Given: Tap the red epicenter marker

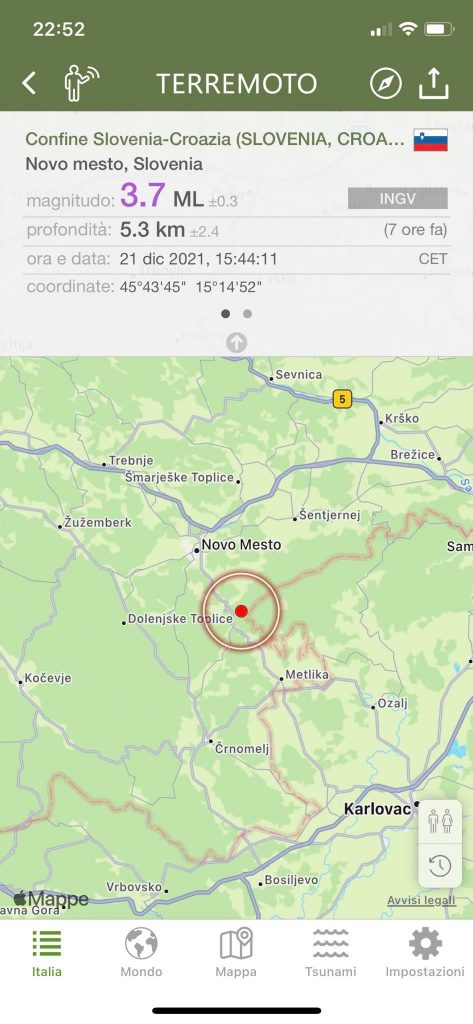Looking at the screenshot, I should pos(241,611).
